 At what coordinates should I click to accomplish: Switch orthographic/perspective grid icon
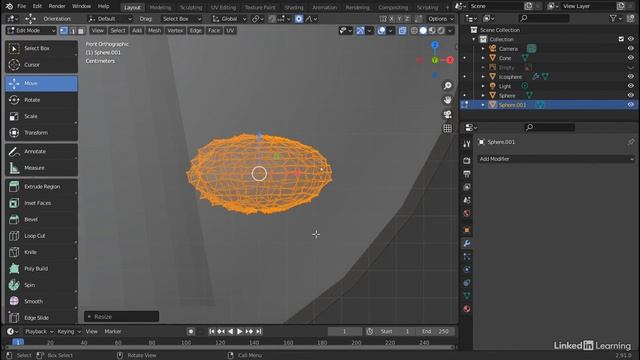click(448, 128)
